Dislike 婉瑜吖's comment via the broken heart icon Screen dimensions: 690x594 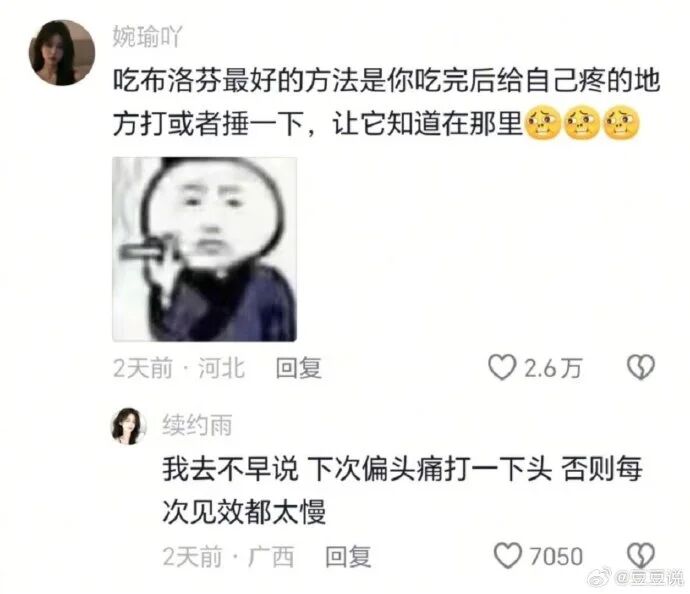(x=641, y=367)
